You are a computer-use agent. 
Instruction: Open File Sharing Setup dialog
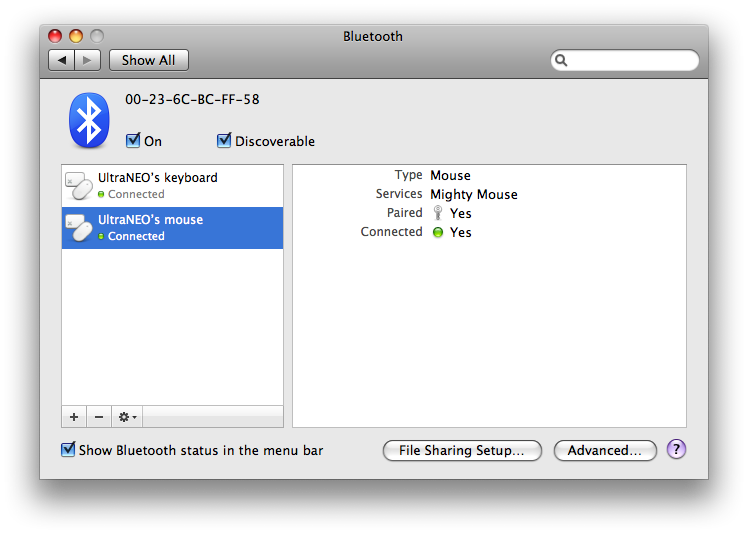click(462, 450)
